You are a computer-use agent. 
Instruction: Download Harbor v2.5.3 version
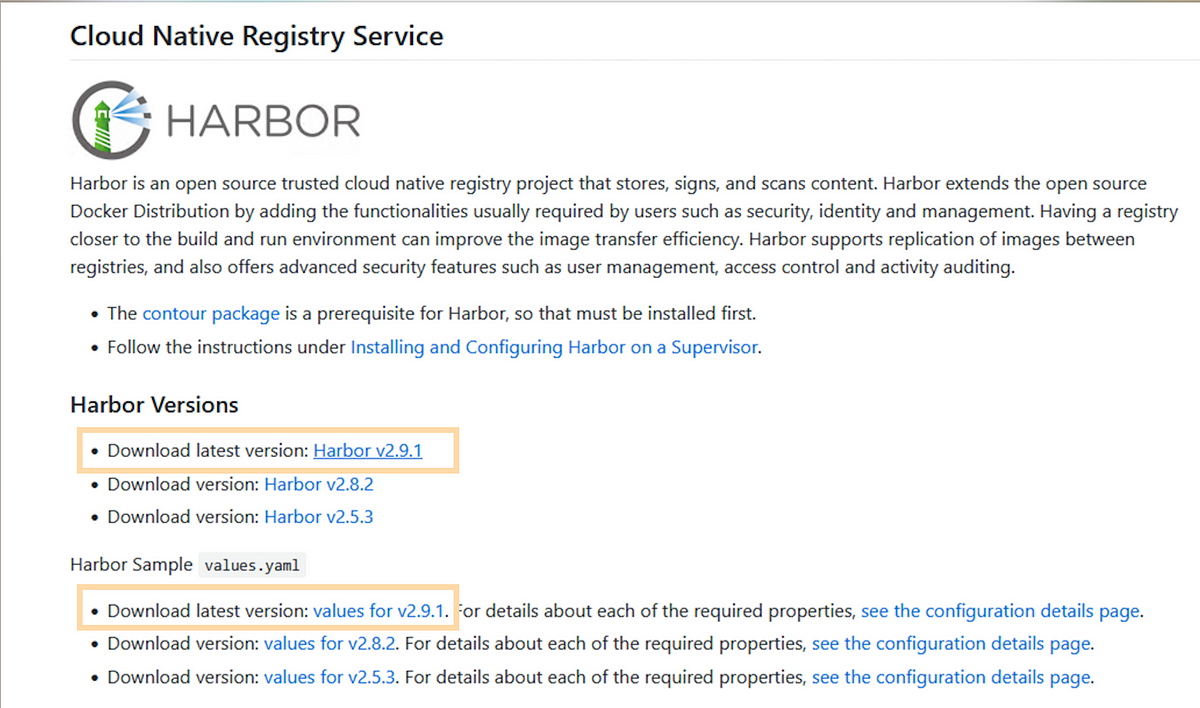coord(318,517)
